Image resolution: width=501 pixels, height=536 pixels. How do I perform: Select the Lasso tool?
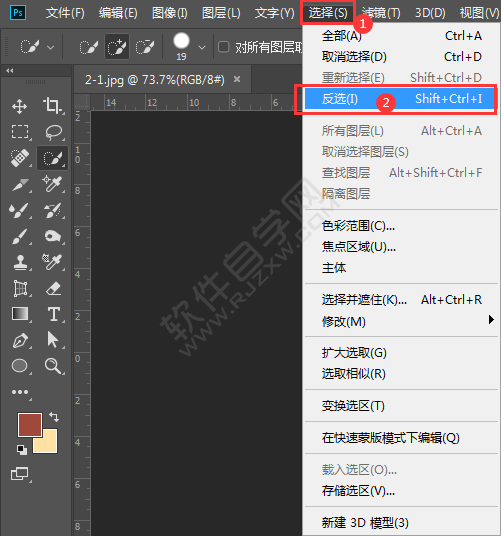tap(53, 132)
